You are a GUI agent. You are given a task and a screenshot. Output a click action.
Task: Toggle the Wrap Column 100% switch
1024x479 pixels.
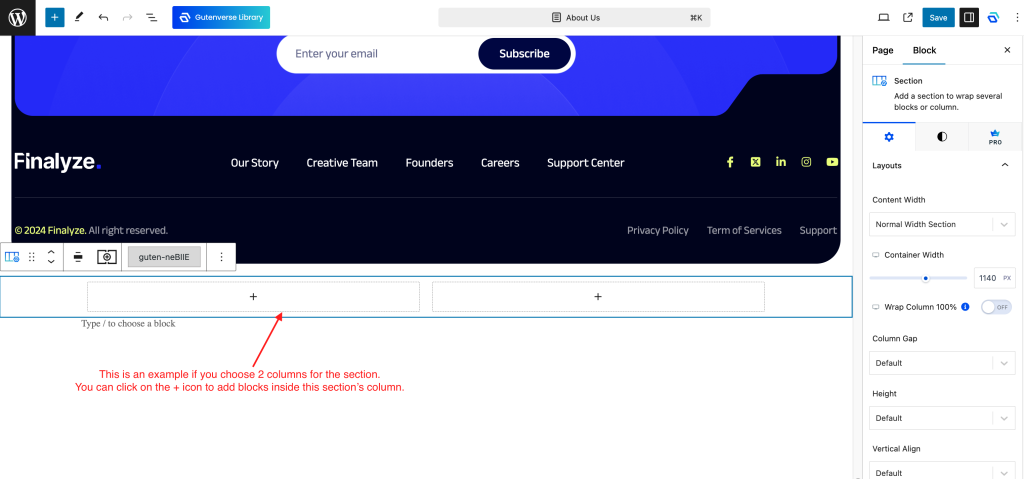pyautogui.click(x=996, y=307)
